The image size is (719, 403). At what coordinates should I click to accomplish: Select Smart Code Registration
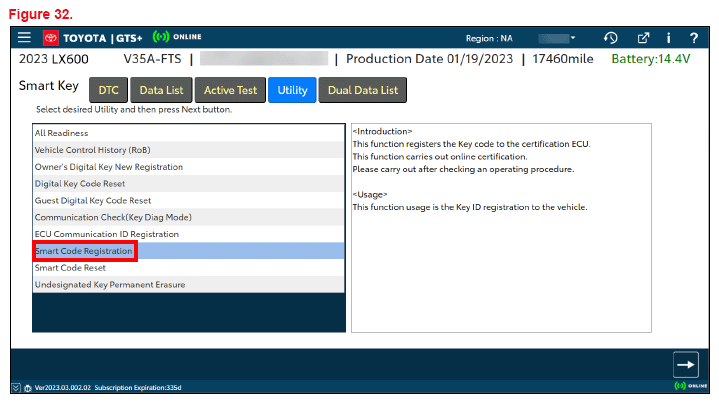(188, 251)
